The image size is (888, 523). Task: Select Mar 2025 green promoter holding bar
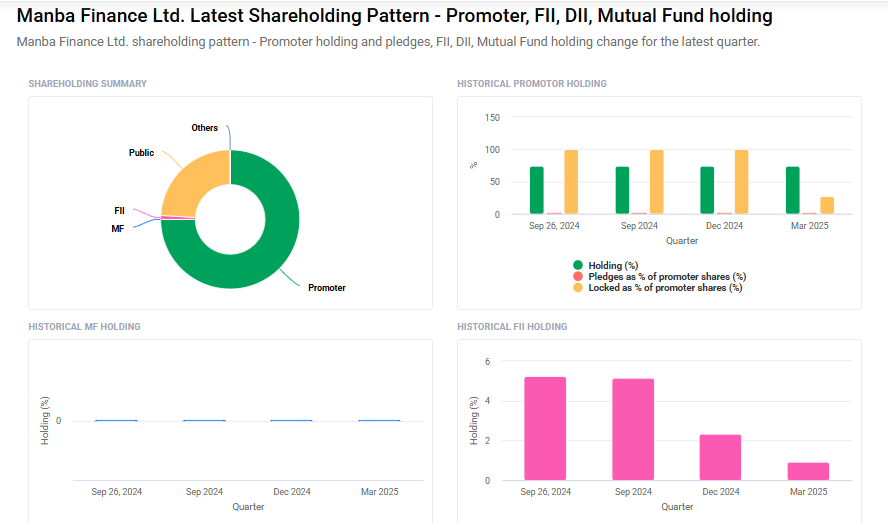[793, 190]
